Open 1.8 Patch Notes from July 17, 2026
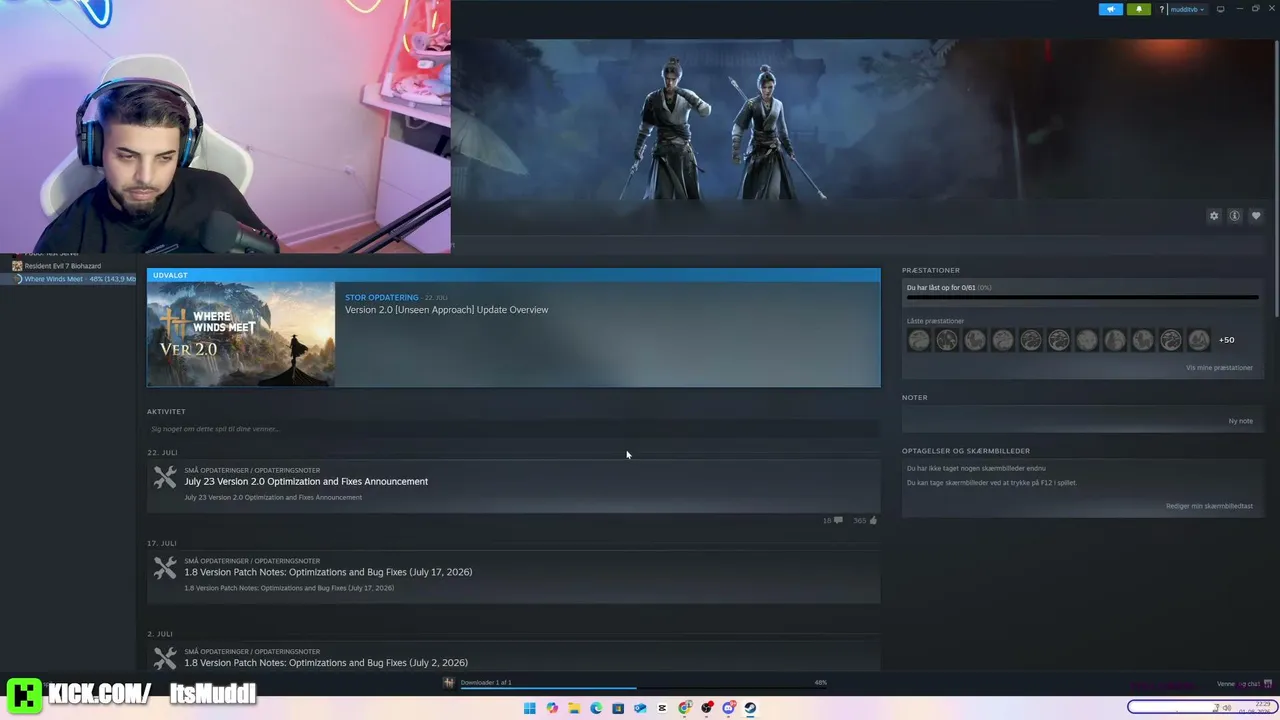 (x=328, y=572)
